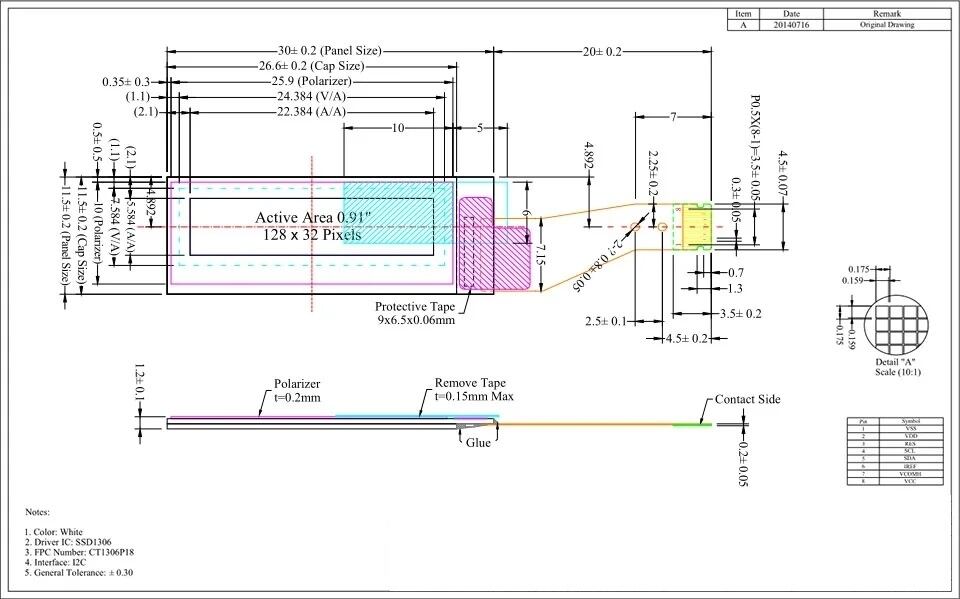Click the "t=0.15mm Max" text
Screen dimensions: 960x599
point(474,396)
